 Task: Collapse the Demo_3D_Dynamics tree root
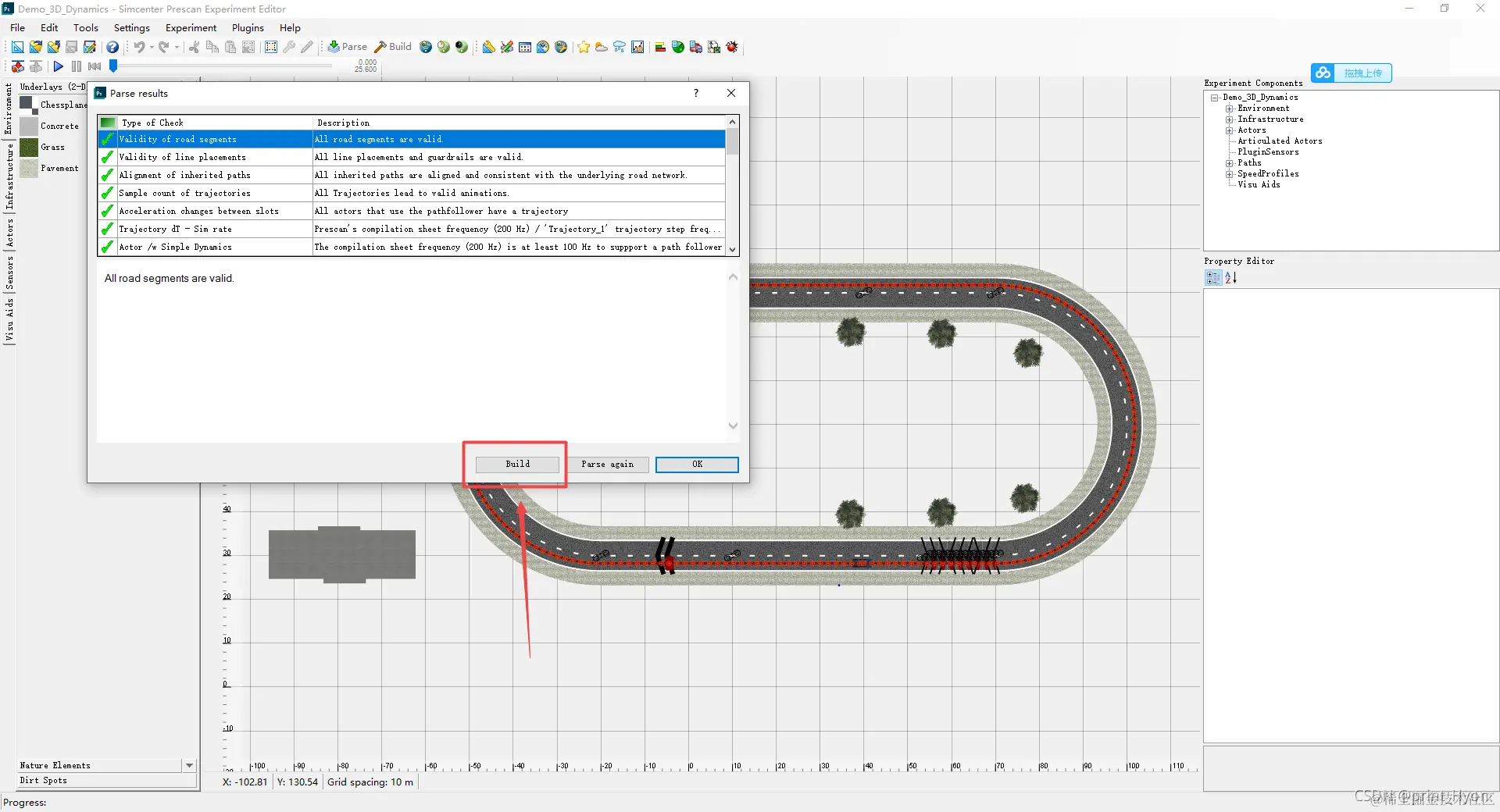(x=1215, y=98)
